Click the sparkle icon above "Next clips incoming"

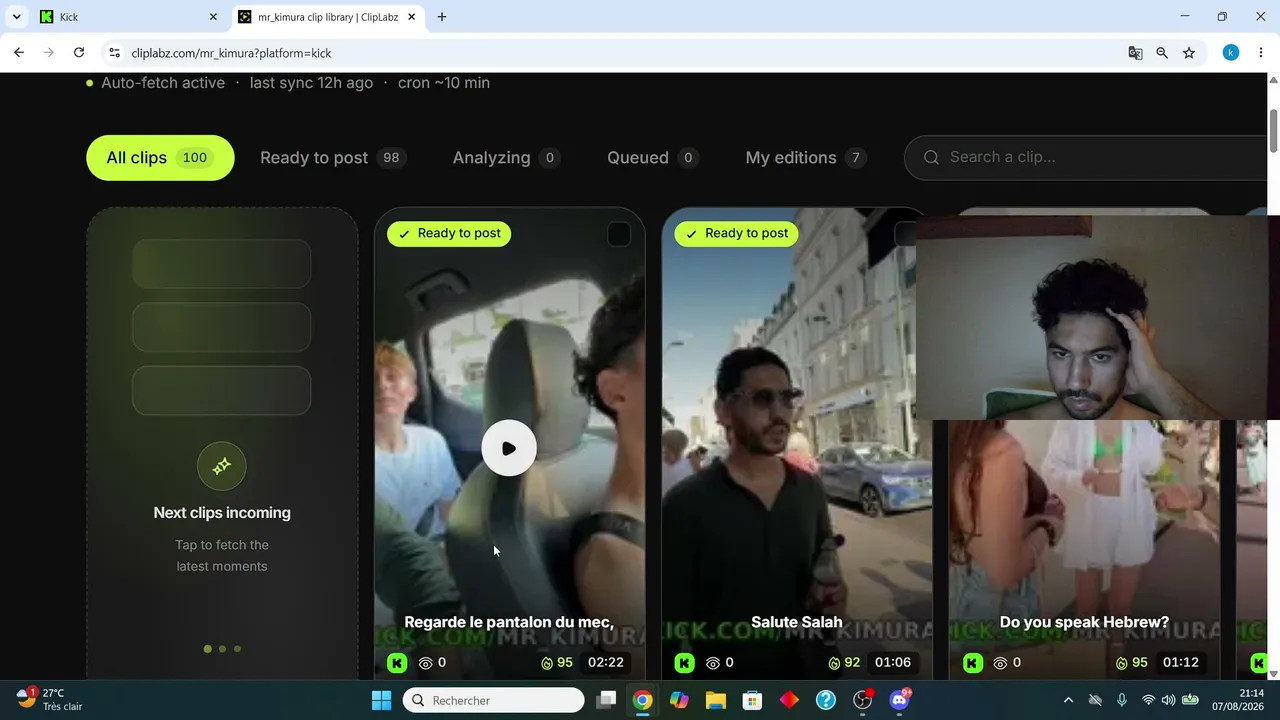[x=222, y=466]
